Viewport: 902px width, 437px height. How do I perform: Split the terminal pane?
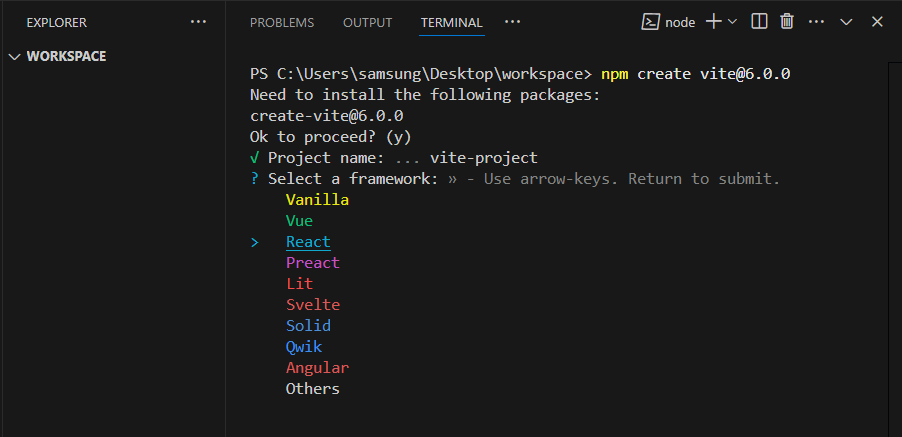click(759, 22)
